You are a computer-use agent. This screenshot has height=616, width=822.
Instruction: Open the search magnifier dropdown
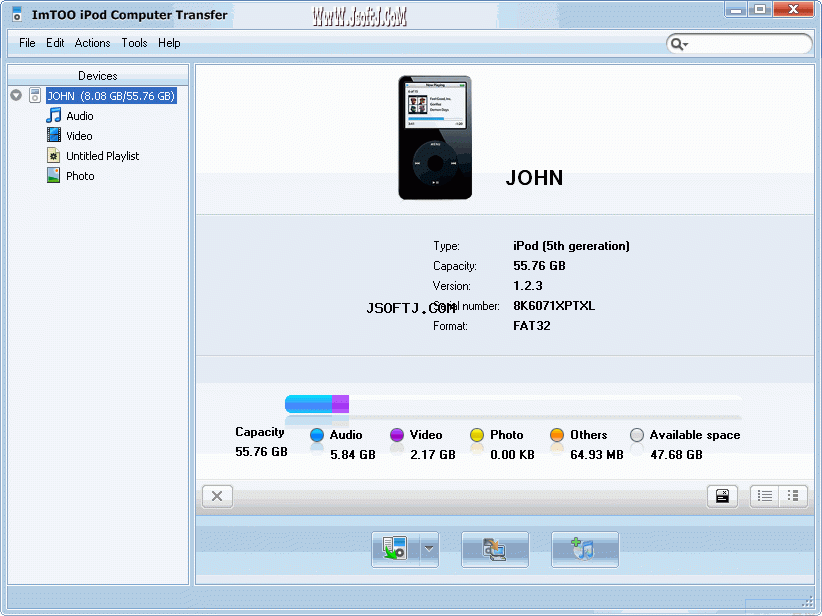(x=679, y=44)
